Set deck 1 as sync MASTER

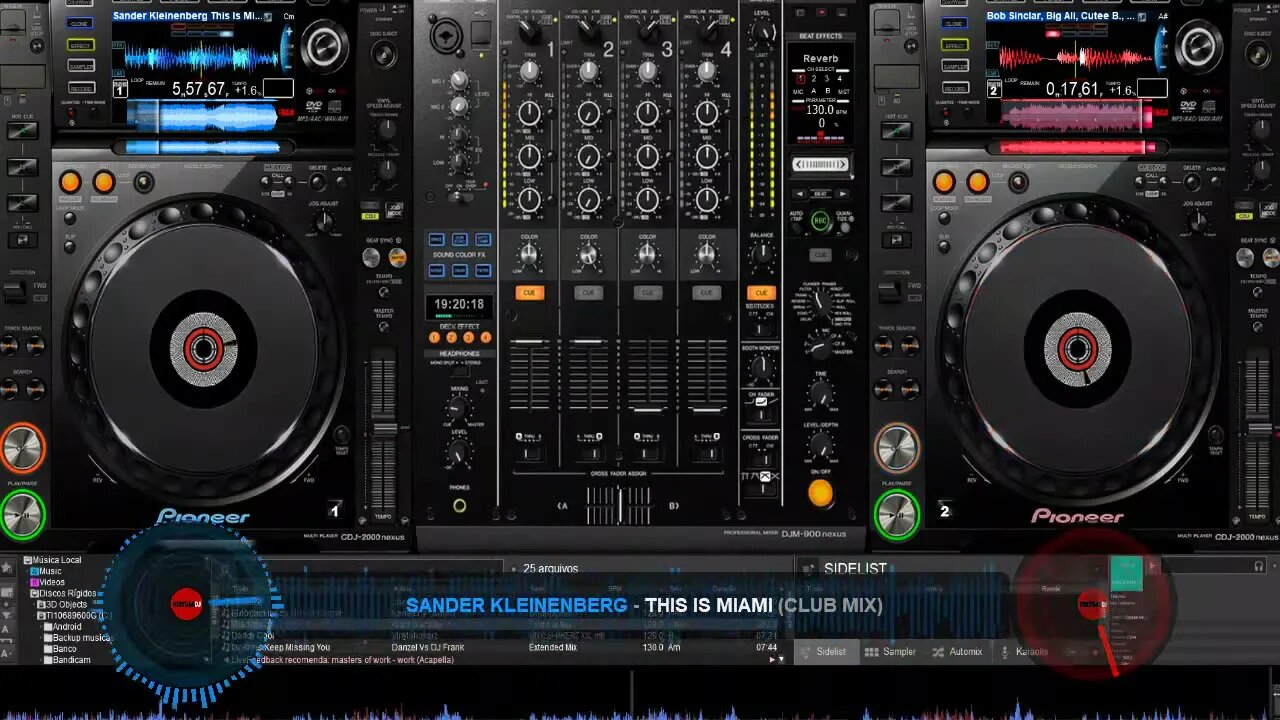[397, 258]
